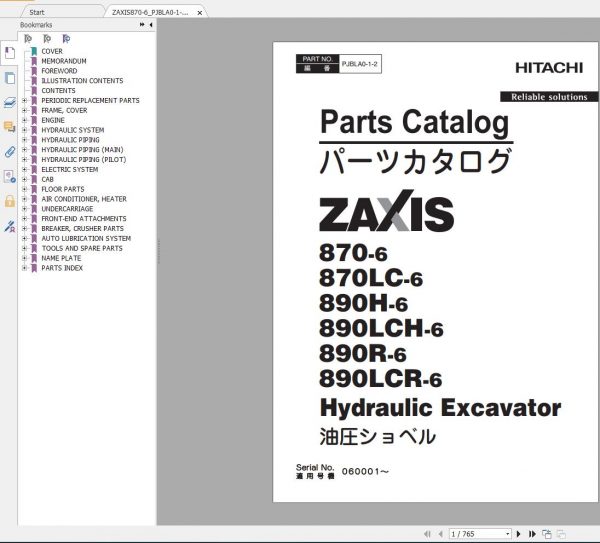Expand HYDRAULIC SYSTEM bookmark
The width and height of the screenshot is (600, 543).
point(24,130)
